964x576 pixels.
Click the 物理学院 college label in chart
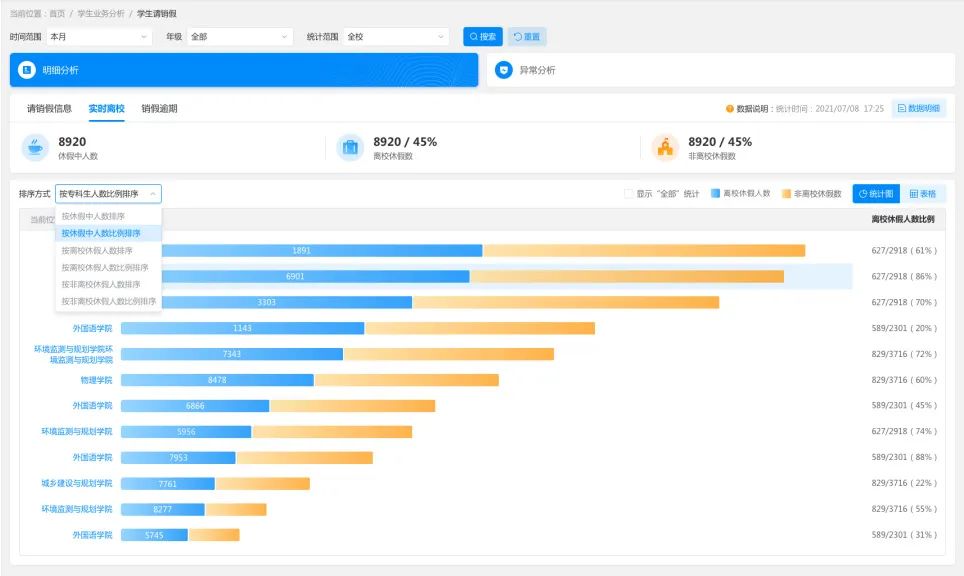96,380
